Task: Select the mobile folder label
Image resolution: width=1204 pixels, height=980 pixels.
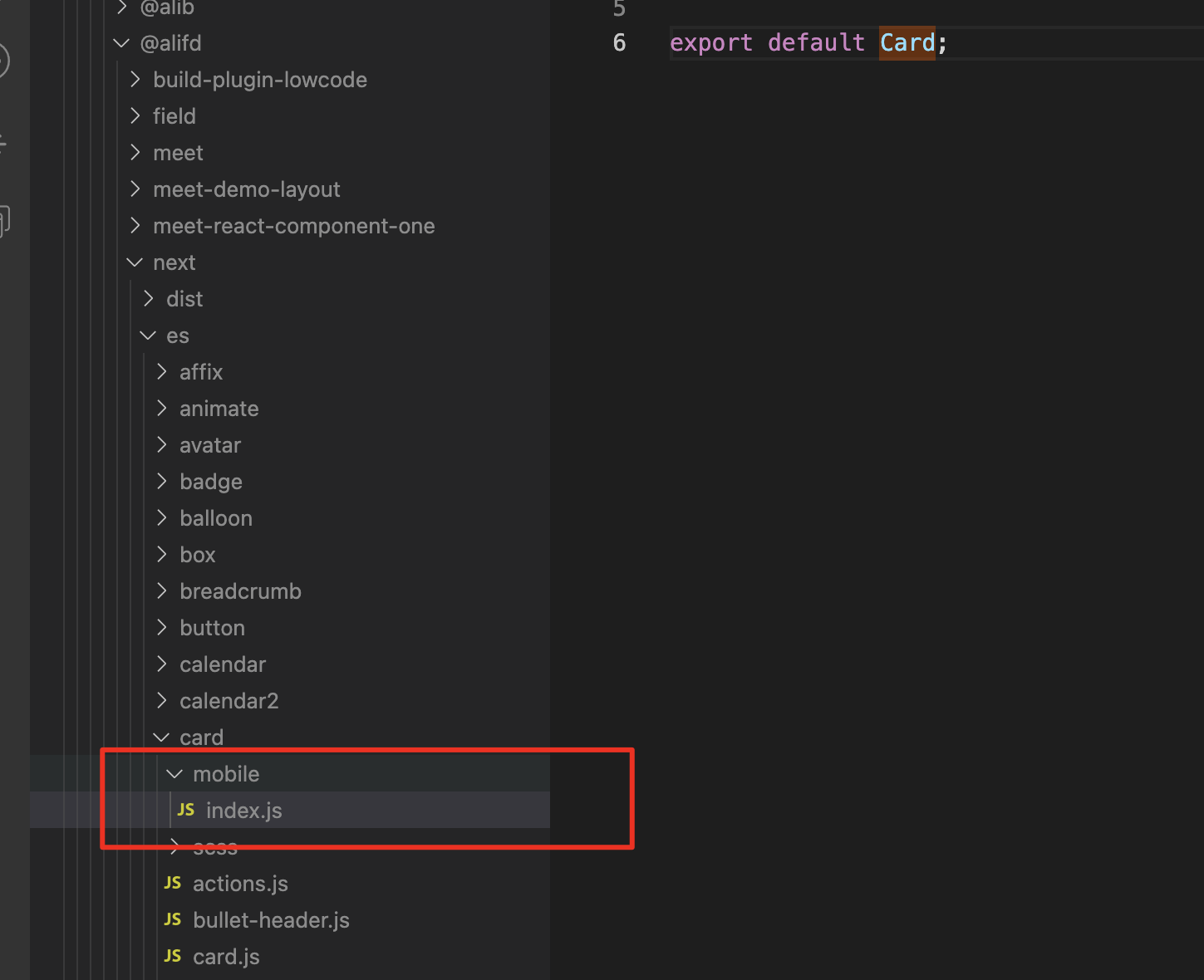Action: 226,774
